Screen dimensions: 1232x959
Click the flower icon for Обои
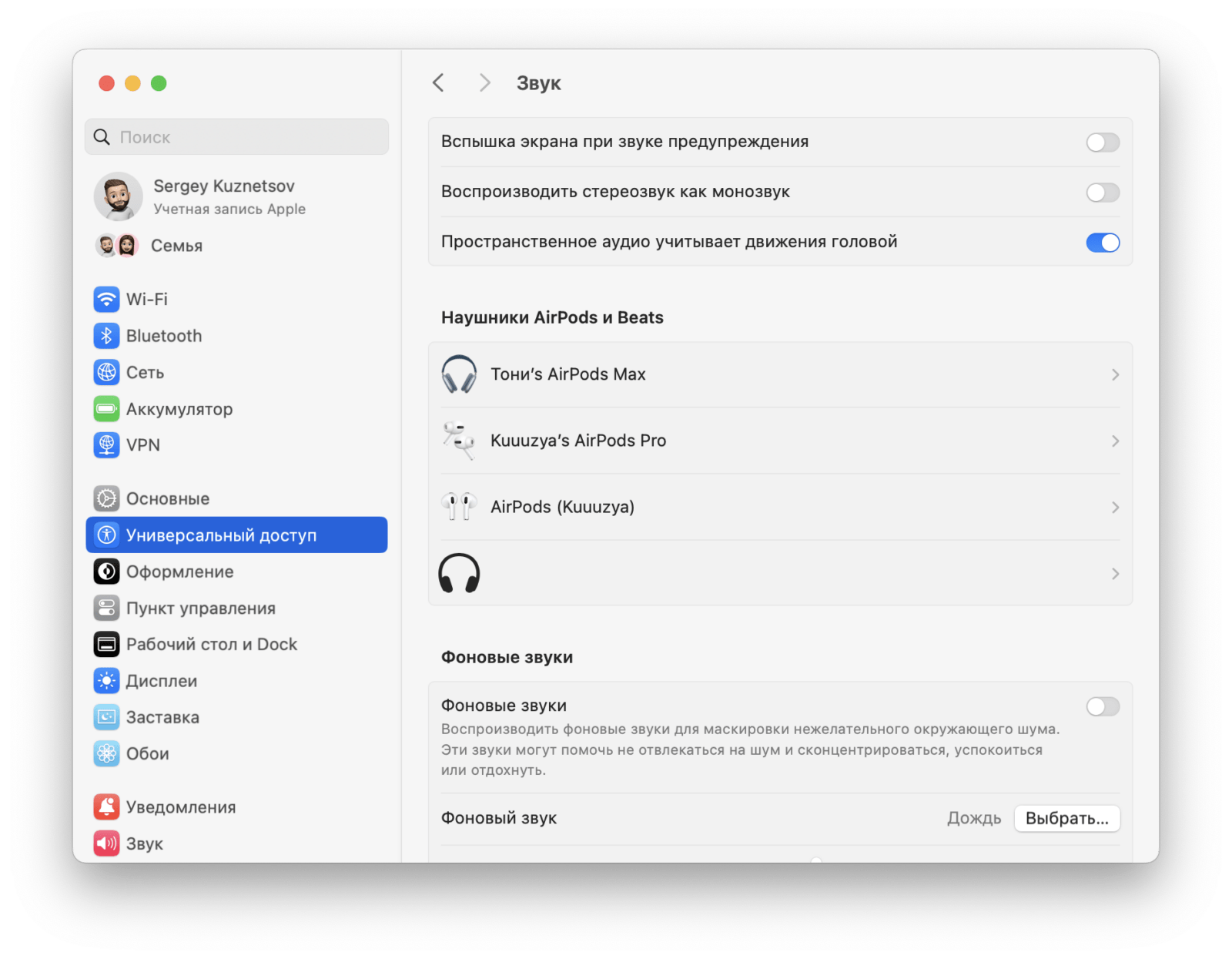(106, 753)
